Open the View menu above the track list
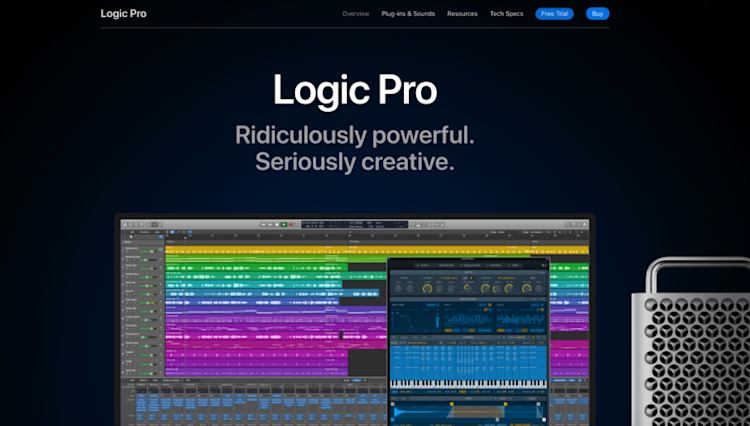 tap(157, 232)
